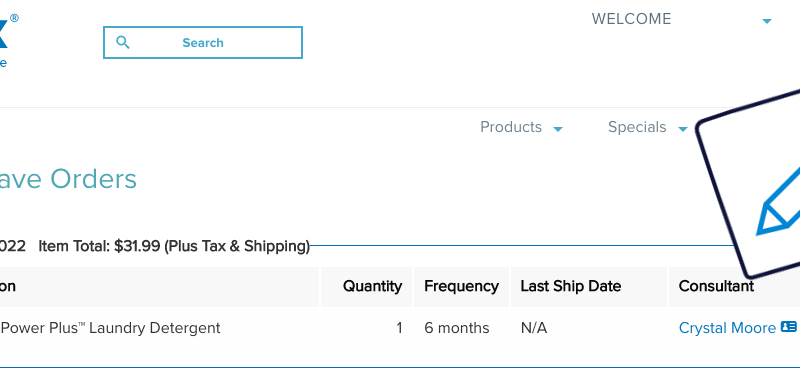Open the Specials menu
Image resolution: width=800 pixels, height=388 pixels.
point(637,127)
